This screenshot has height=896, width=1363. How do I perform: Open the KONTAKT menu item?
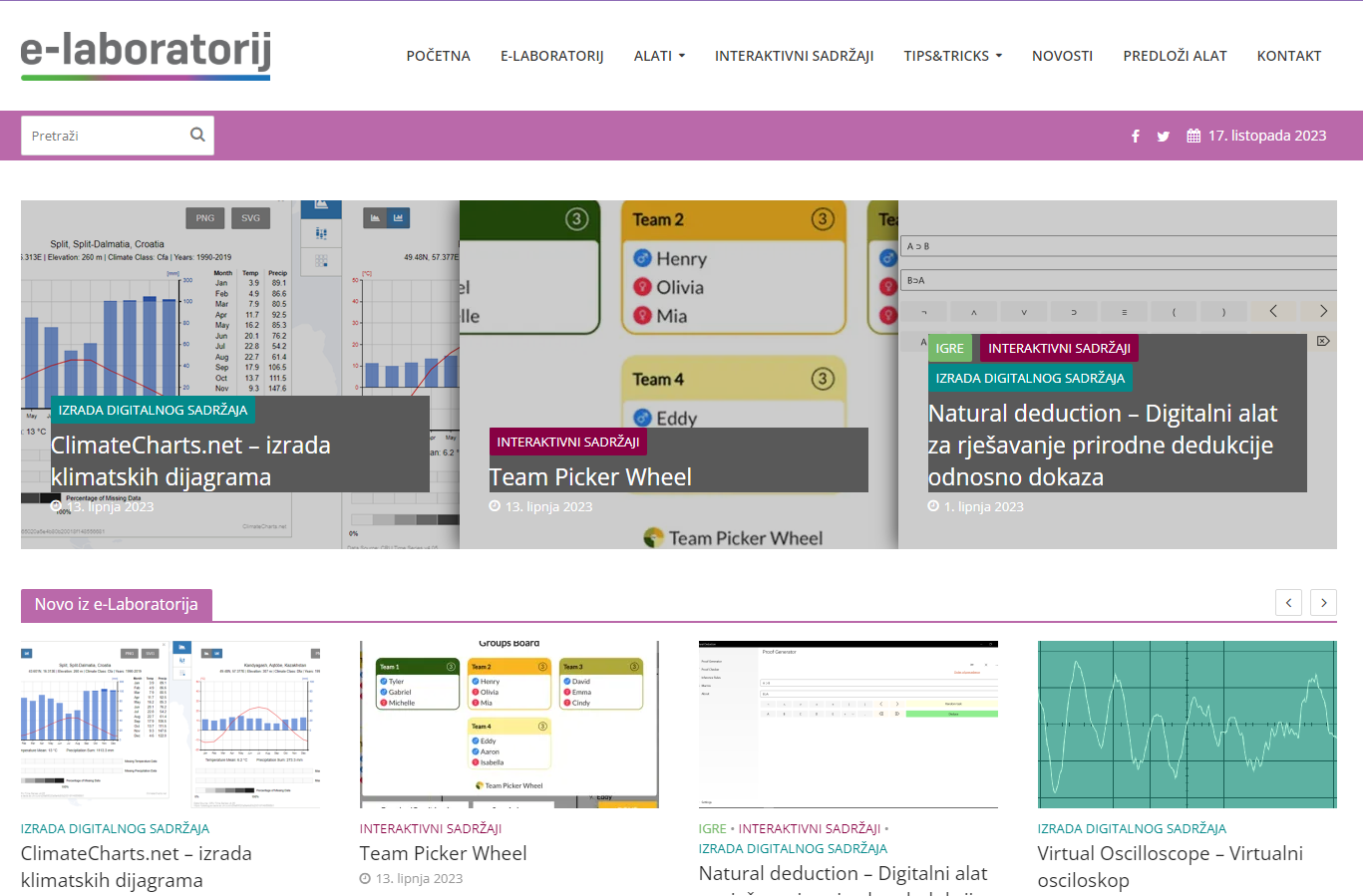coord(1288,56)
